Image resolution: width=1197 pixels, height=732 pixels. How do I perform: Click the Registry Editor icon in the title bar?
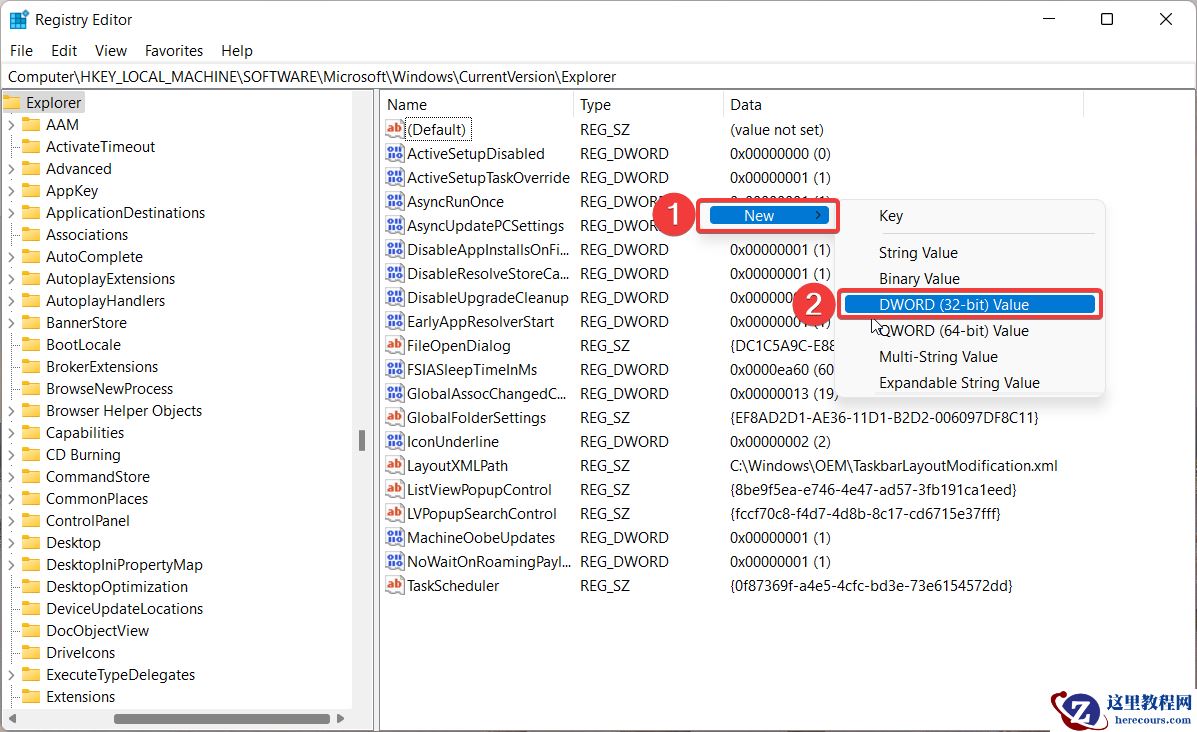(18, 19)
